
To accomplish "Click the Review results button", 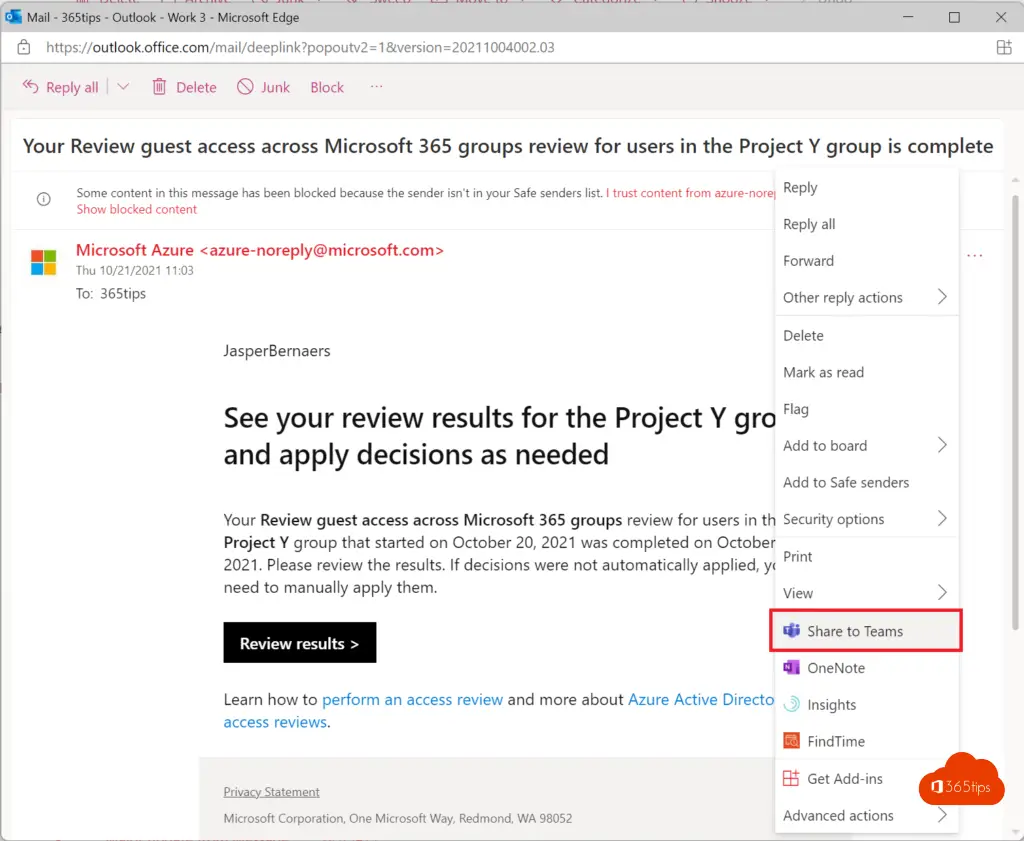I will point(300,643).
